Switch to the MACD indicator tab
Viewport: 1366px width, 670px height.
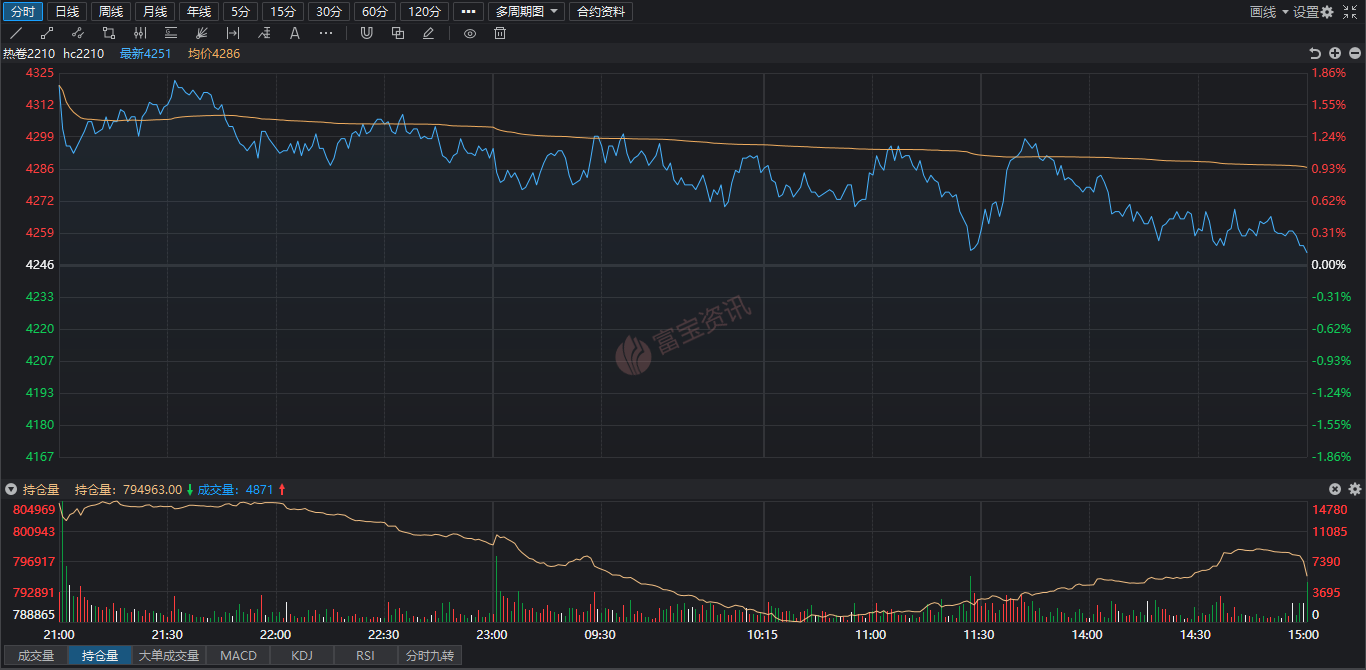click(238, 656)
